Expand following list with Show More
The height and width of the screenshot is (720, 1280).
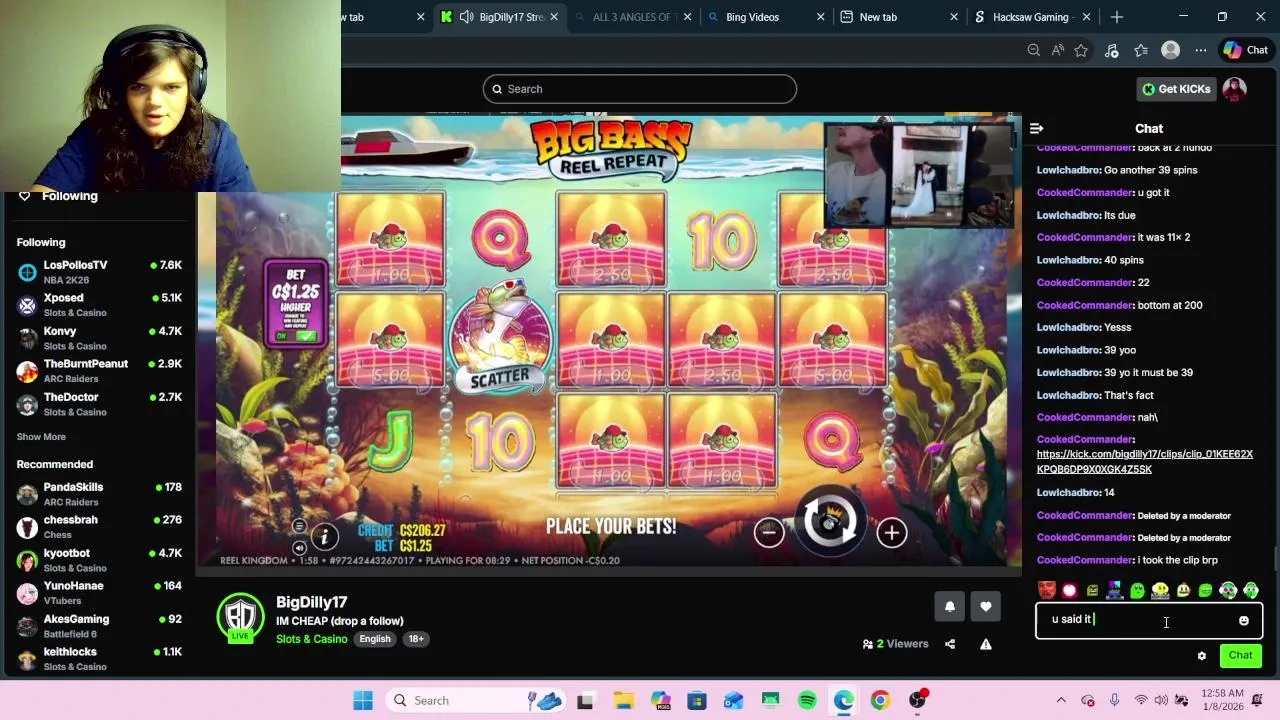(x=41, y=437)
